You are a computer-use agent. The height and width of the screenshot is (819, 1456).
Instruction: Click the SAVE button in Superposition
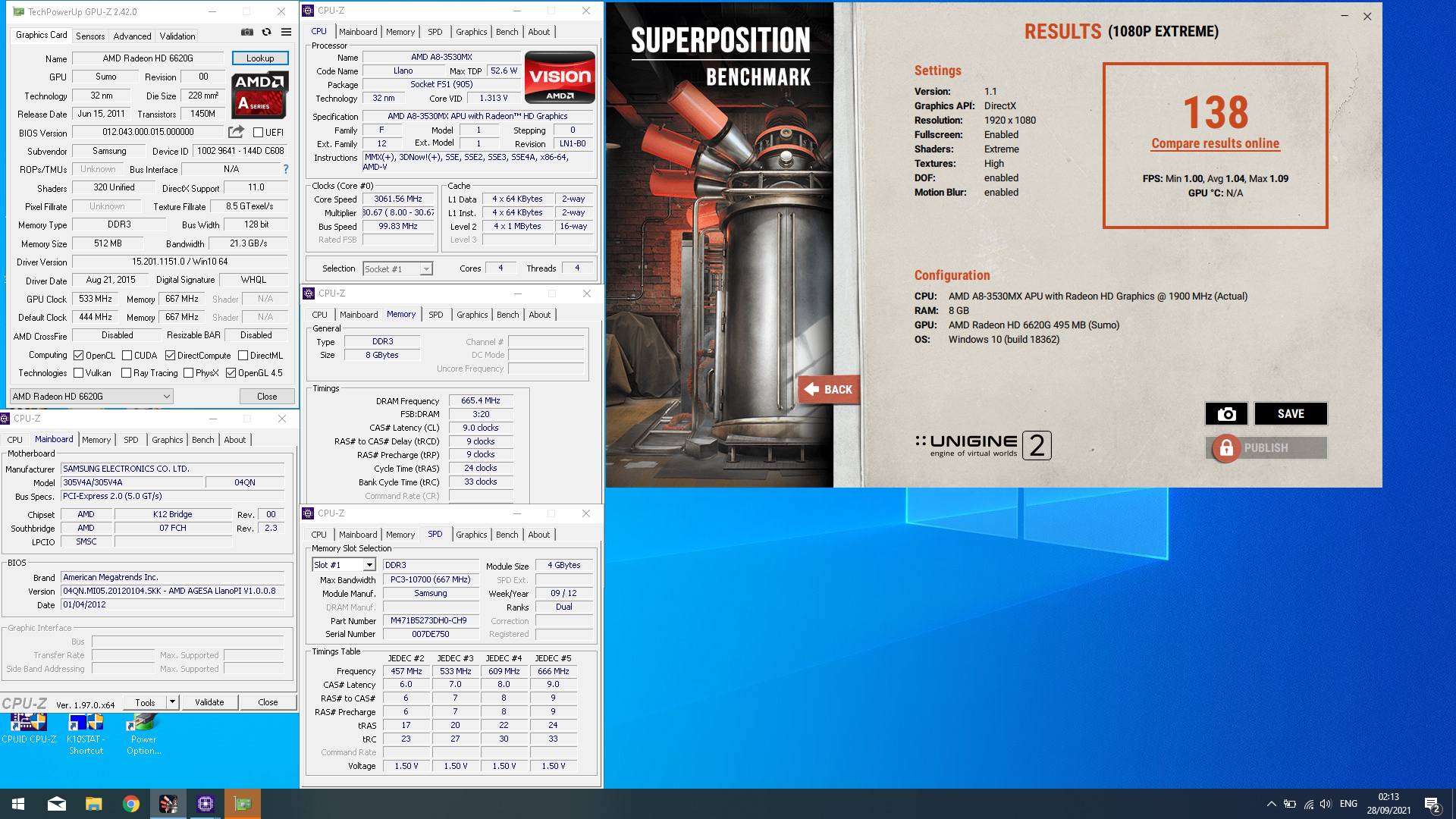[x=1291, y=413]
